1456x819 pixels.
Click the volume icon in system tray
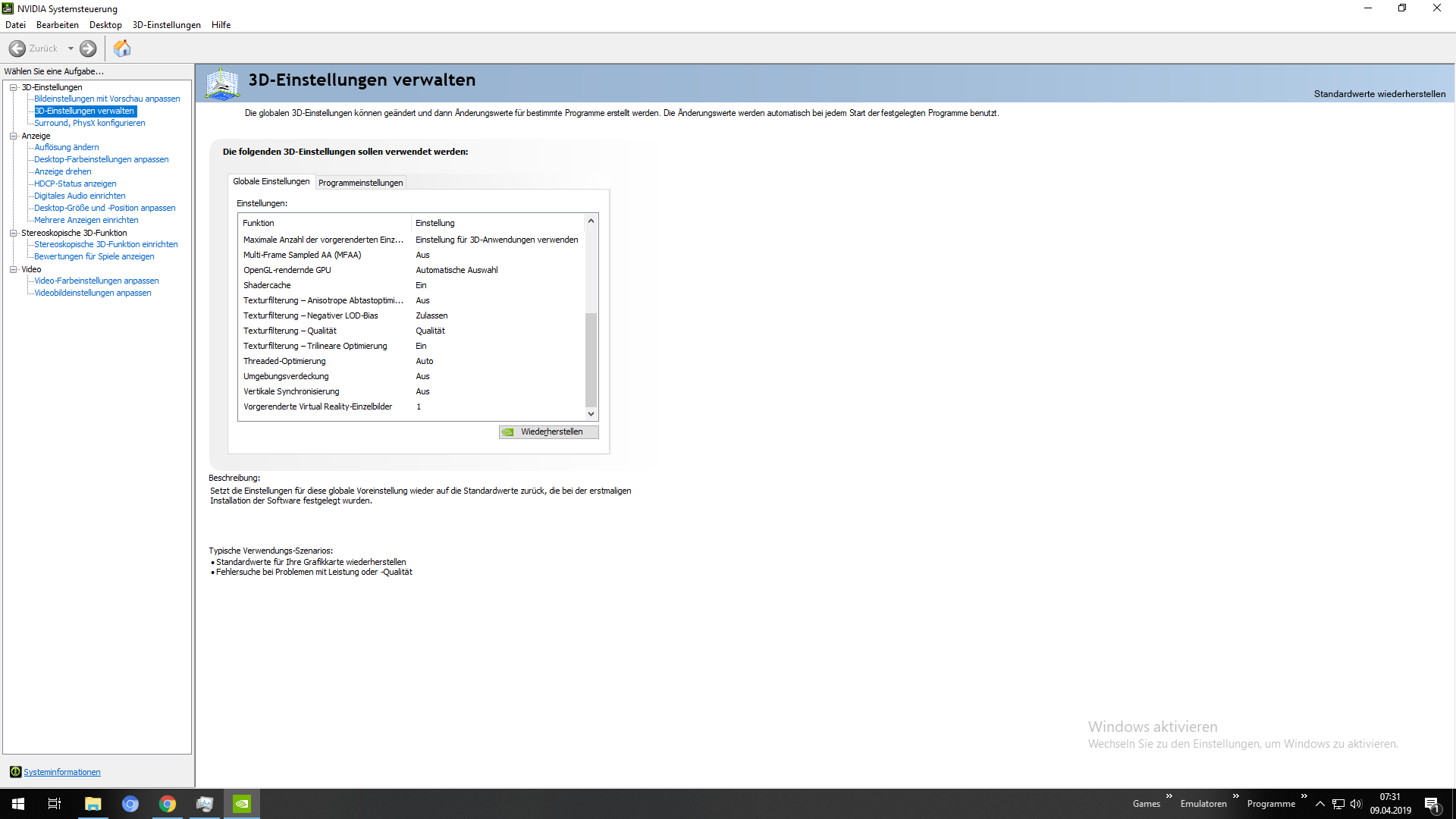click(x=1356, y=804)
